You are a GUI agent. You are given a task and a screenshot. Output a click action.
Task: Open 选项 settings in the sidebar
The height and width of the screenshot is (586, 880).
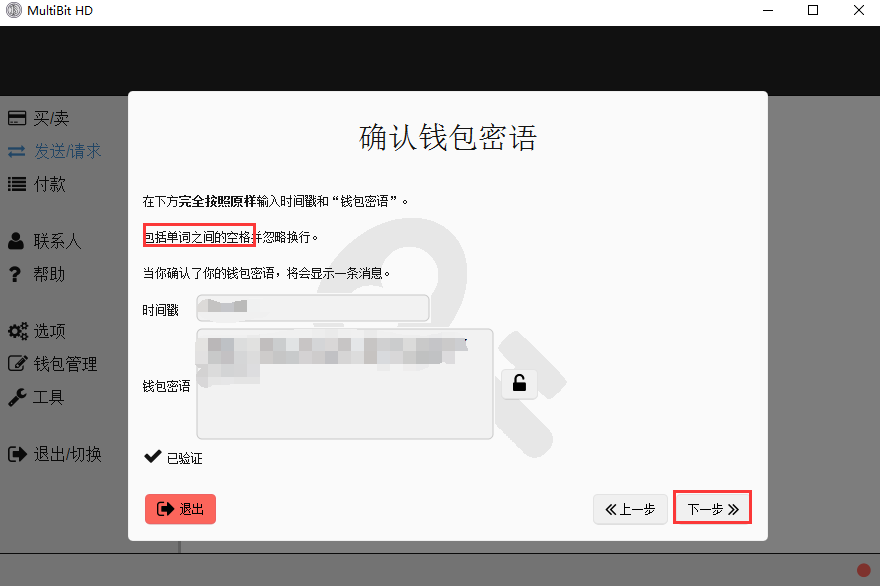coord(36,331)
